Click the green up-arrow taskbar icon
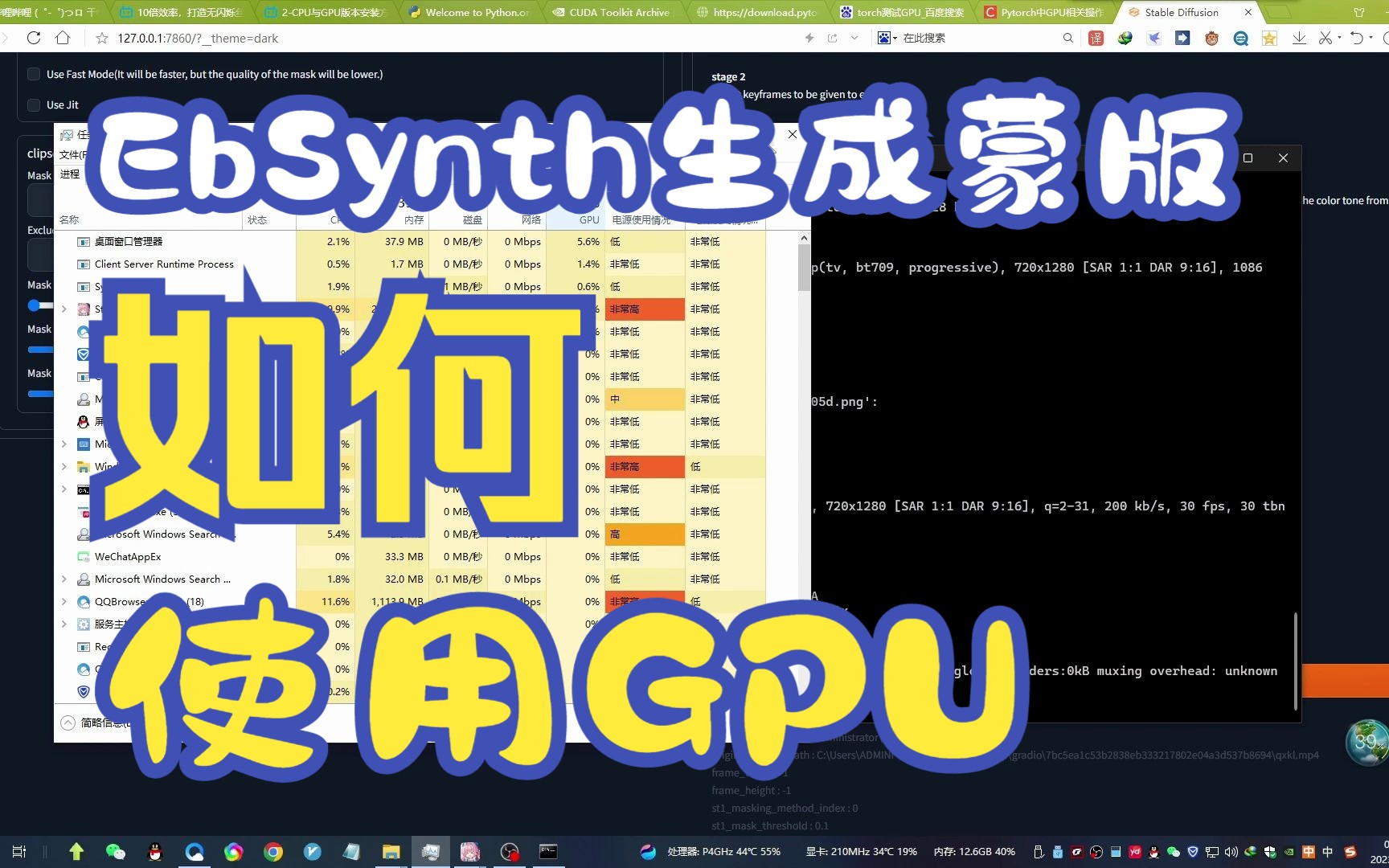 [x=76, y=851]
